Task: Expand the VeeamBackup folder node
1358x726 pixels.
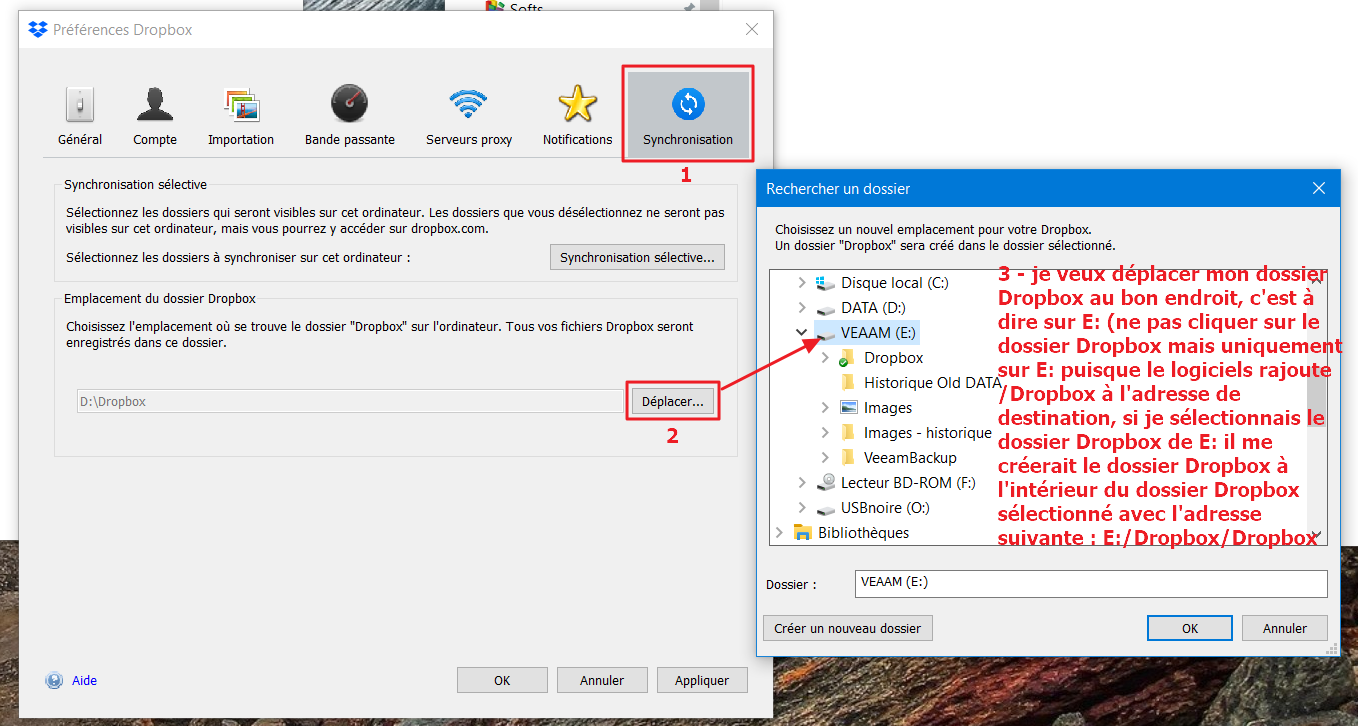Action: [x=824, y=457]
